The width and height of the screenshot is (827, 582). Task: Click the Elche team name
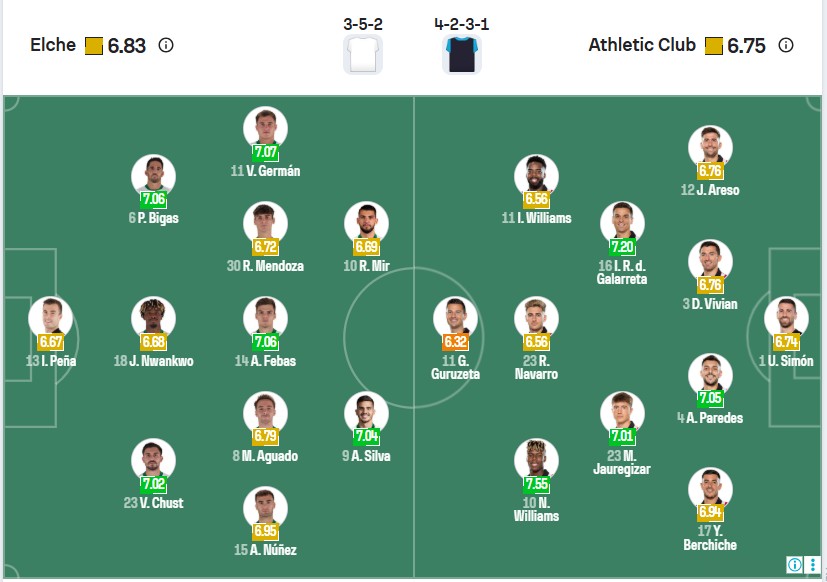click(x=53, y=45)
